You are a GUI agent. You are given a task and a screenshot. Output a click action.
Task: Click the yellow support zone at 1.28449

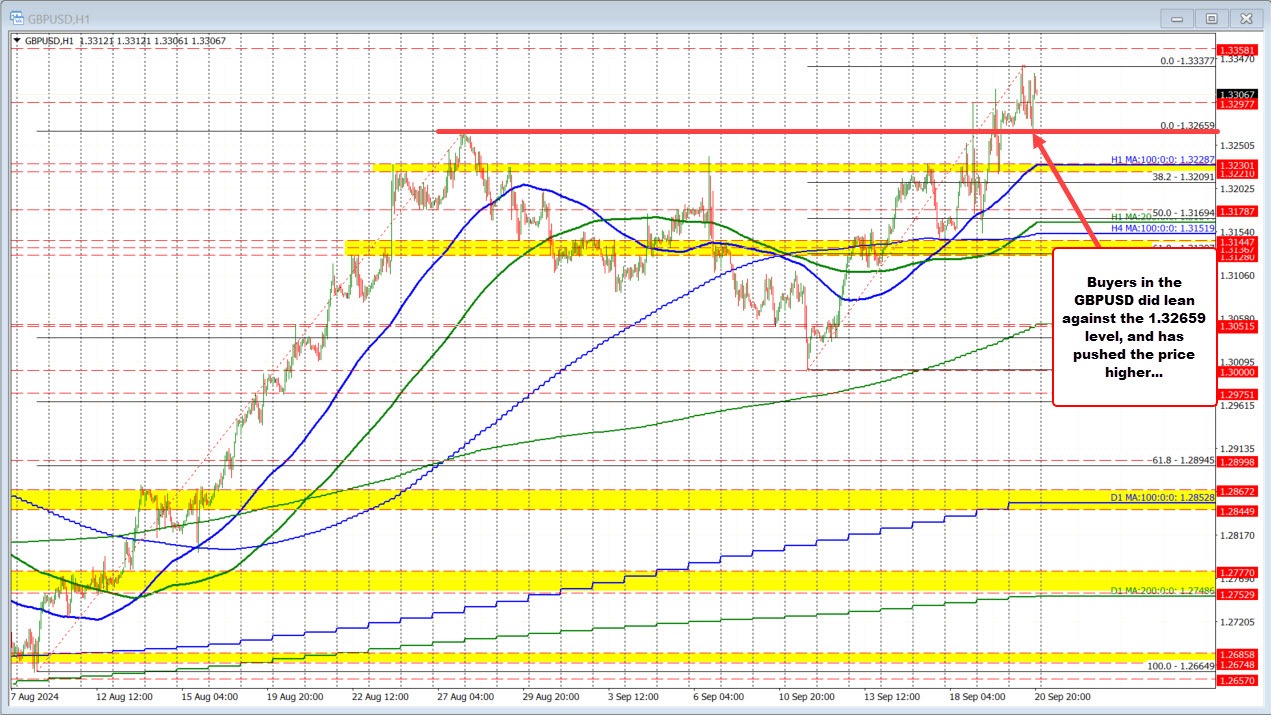point(600,503)
